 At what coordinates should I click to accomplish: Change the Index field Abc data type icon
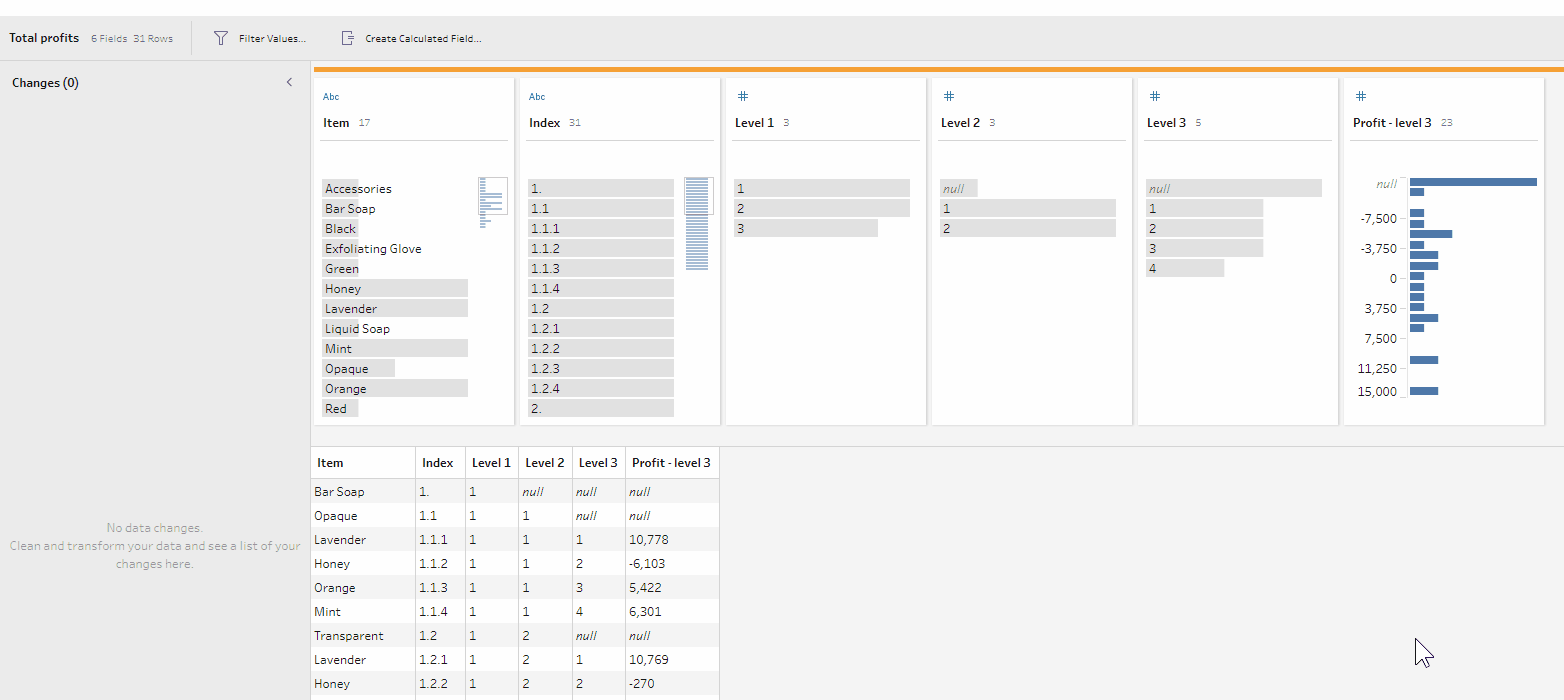point(537,97)
